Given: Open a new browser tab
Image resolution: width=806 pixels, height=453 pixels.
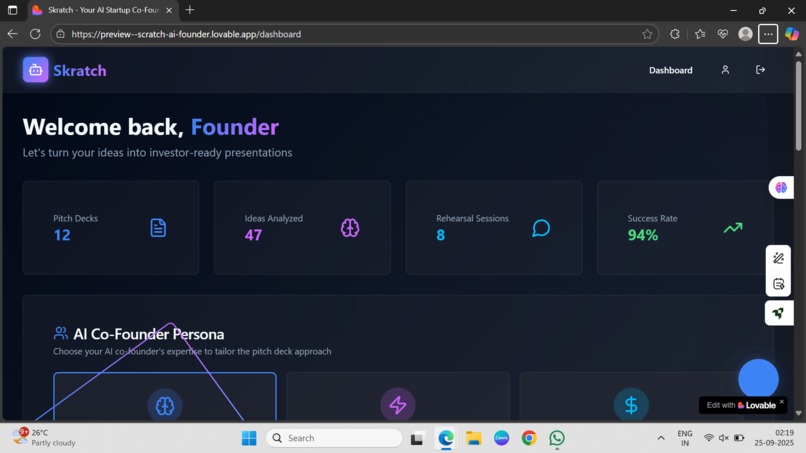Looking at the screenshot, I should [190, 10].
